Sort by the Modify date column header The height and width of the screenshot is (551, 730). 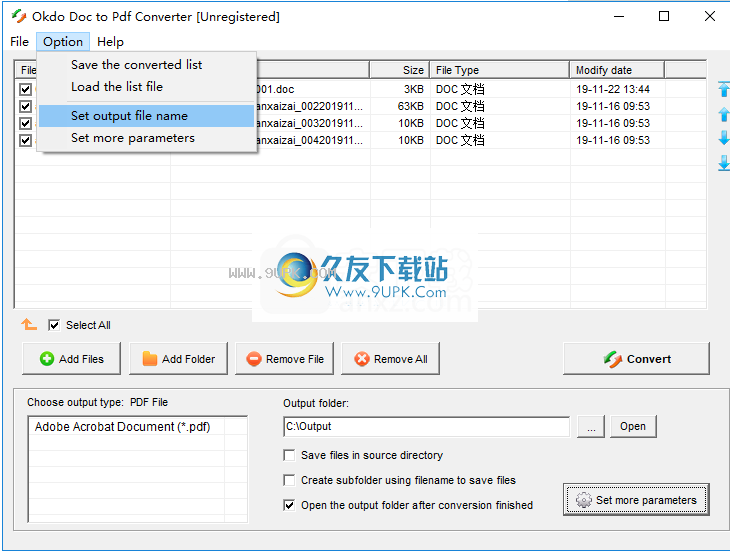coord(617,70)
